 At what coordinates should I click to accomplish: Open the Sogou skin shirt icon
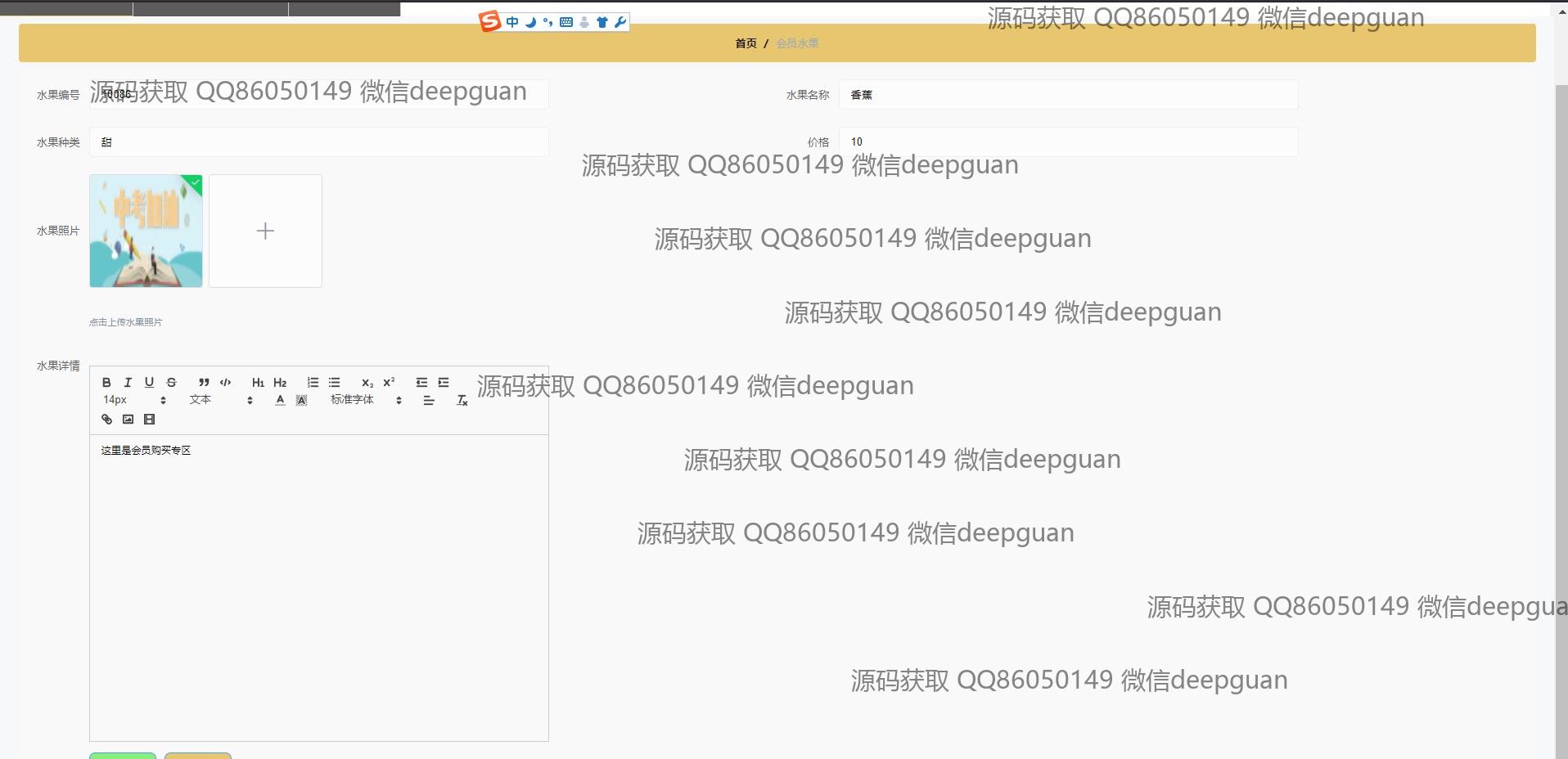pyautogui.click(x=602, y=22)
